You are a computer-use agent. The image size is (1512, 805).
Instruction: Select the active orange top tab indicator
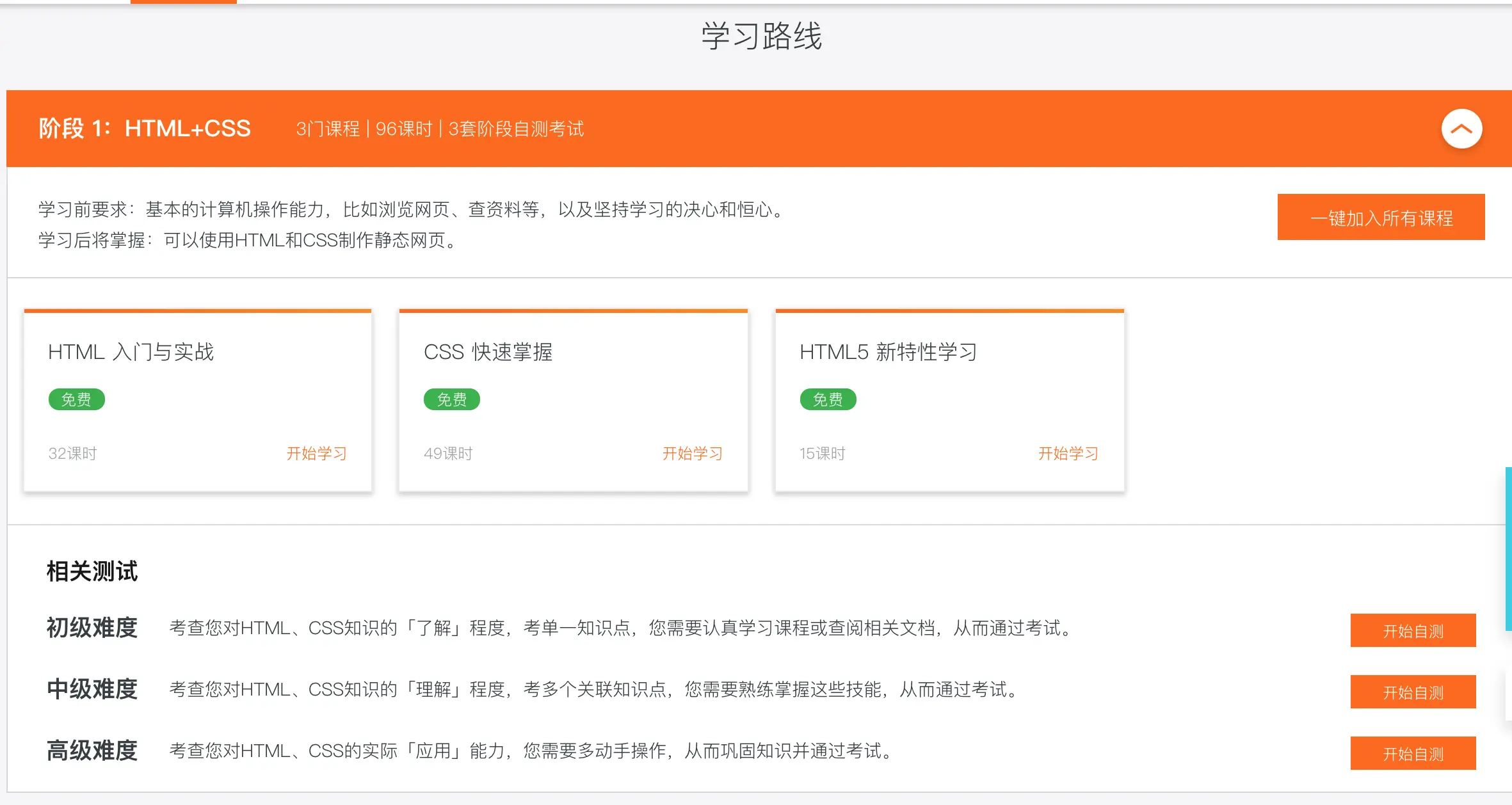[183, 2]
